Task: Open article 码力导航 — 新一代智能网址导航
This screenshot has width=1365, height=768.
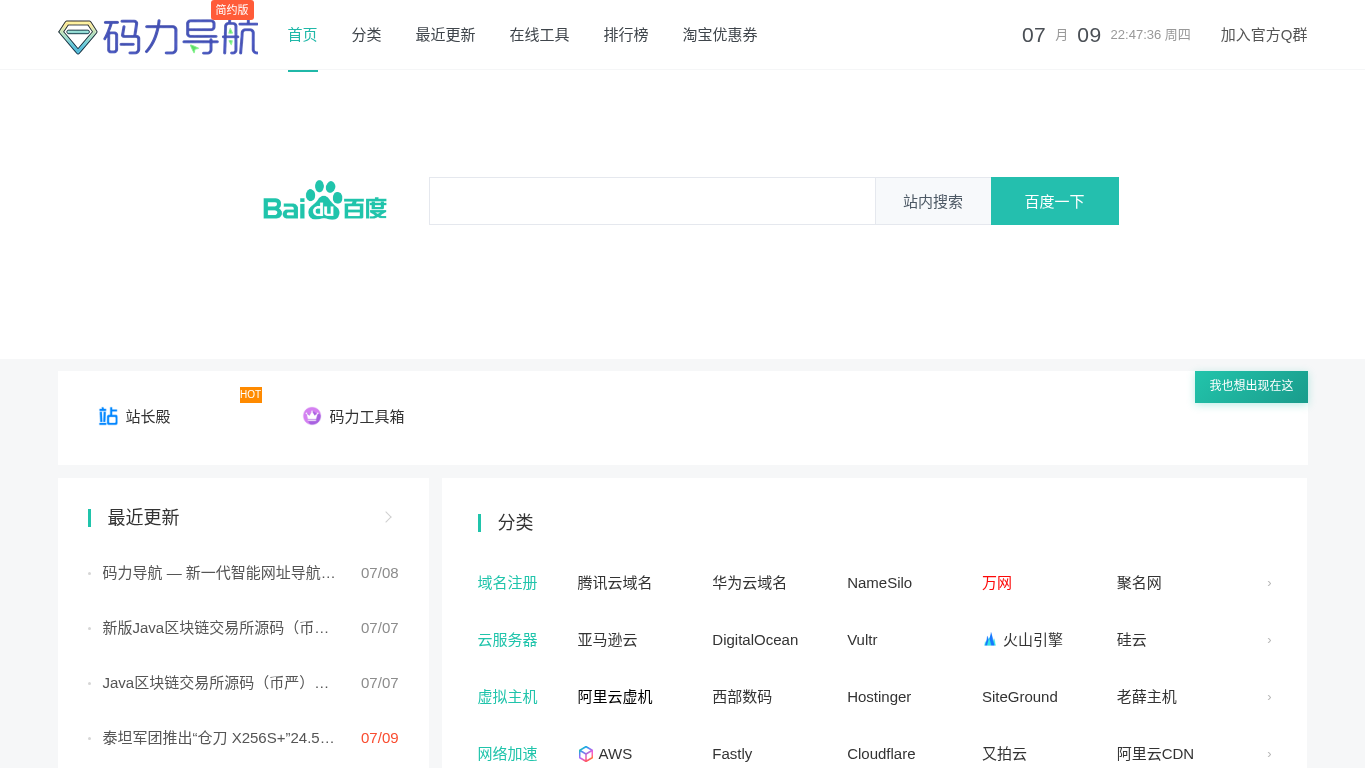Action: pos(219,573)
